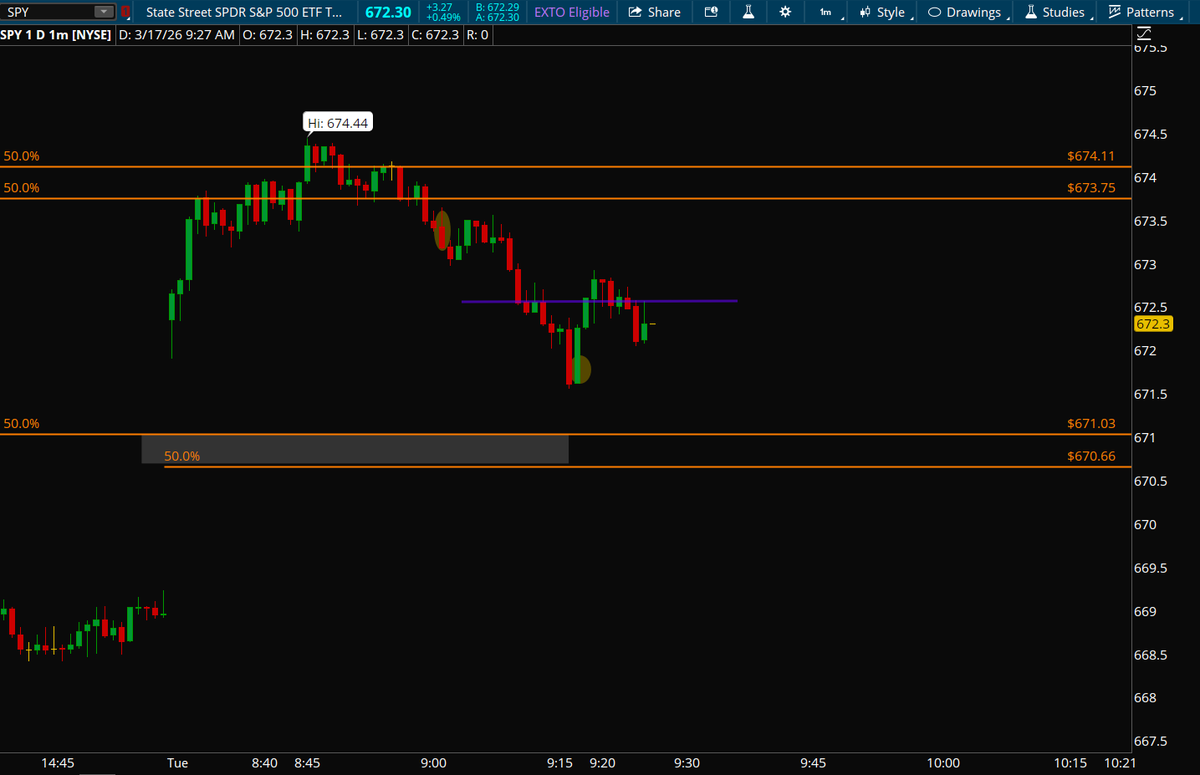
Task: Click the H: 672.3 high value
Action: [x=323, y=35]
